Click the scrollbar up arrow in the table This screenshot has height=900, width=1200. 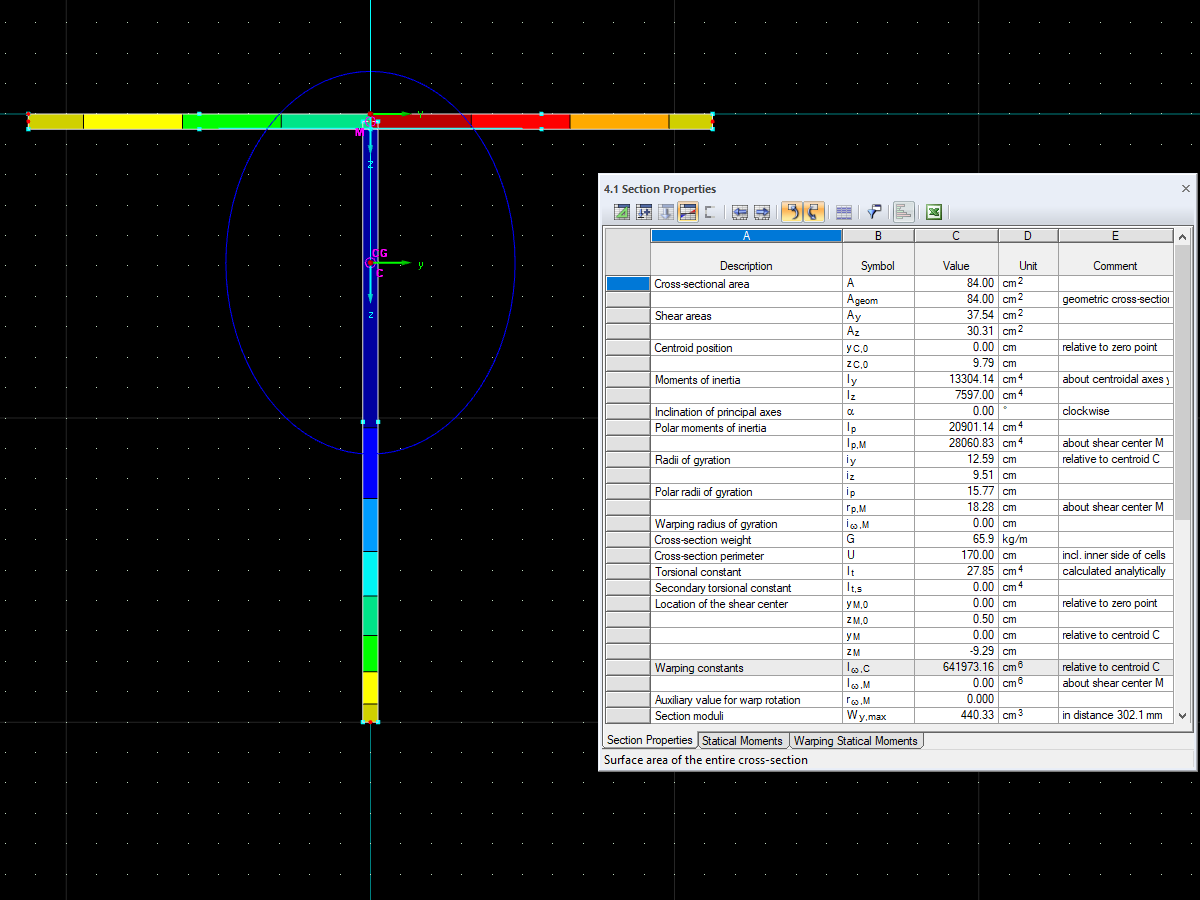click(1182, 236)
